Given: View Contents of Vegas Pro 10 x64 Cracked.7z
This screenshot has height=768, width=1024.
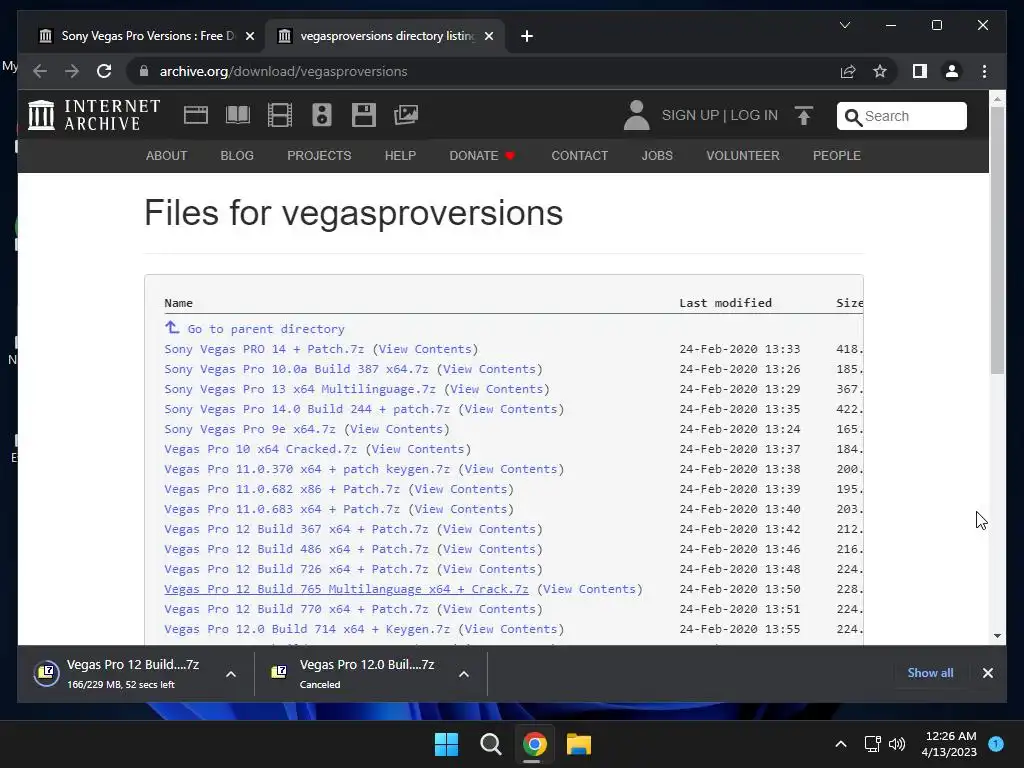Looking at the screenshot, I should (418, 449).
